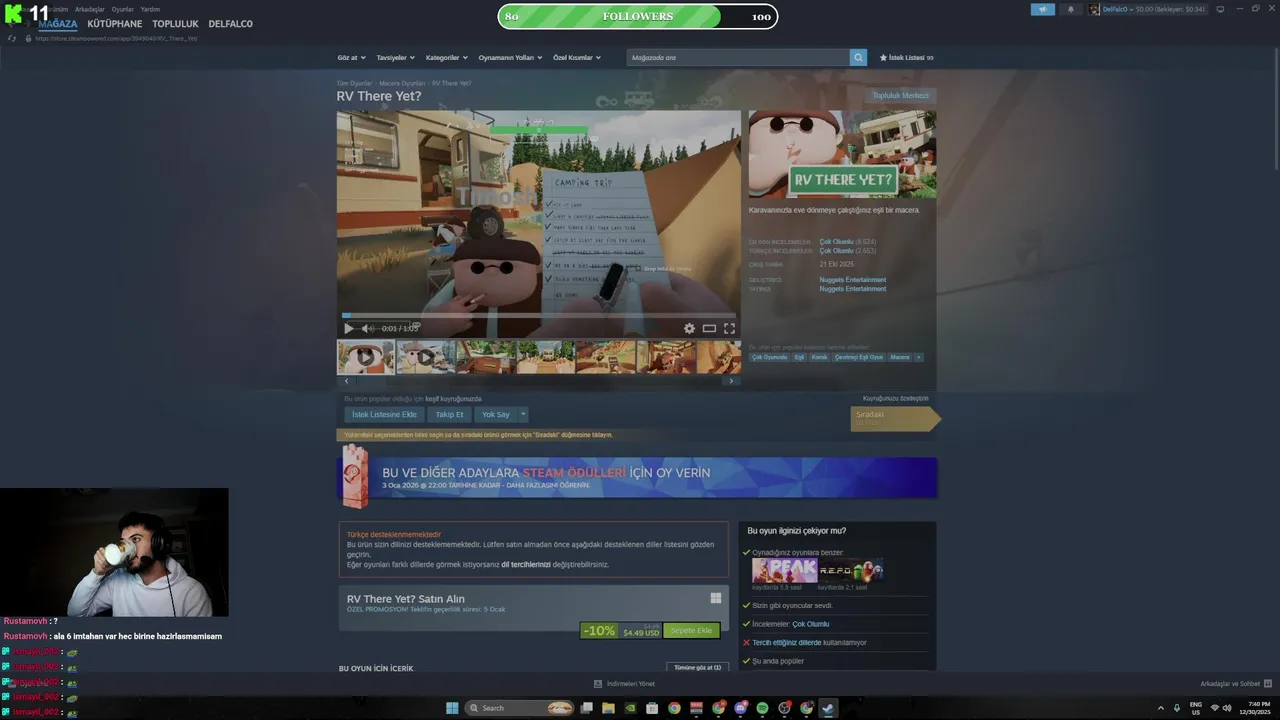The height and width of the screenshot is (720, 1280).
Task: Select the second video thumbnail
Action: point(426,357)
